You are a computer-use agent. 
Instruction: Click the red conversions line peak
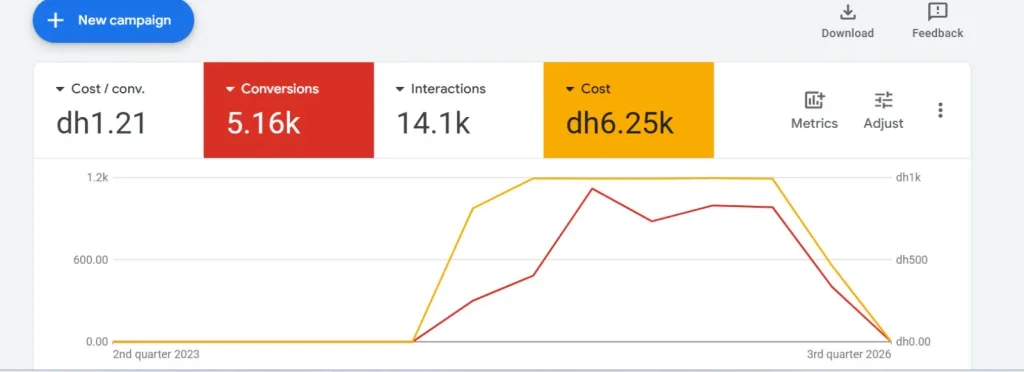[592, 189]
